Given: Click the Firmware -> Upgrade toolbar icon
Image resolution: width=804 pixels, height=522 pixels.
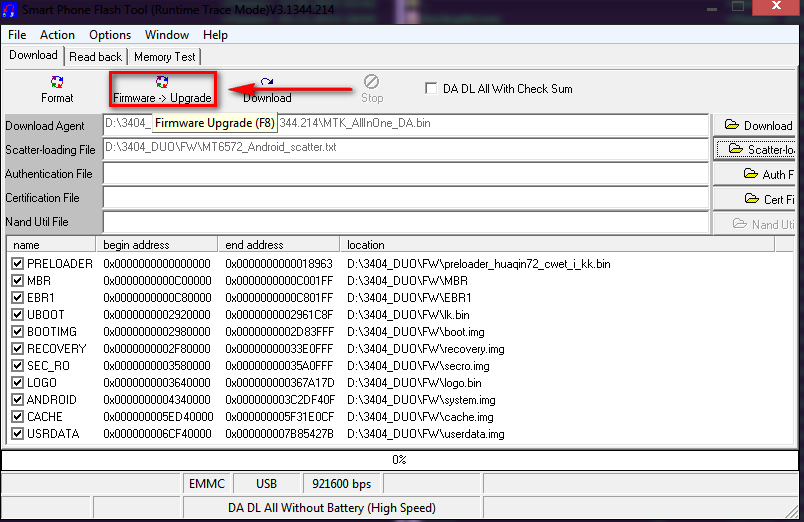Looking at the screenshot, I should click(162, 82).
